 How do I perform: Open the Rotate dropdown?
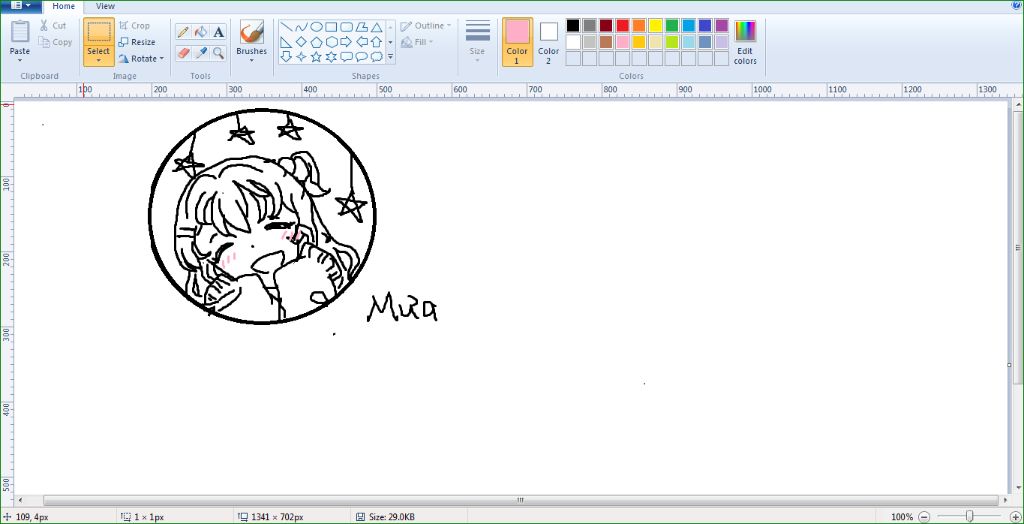pos(142,58)
